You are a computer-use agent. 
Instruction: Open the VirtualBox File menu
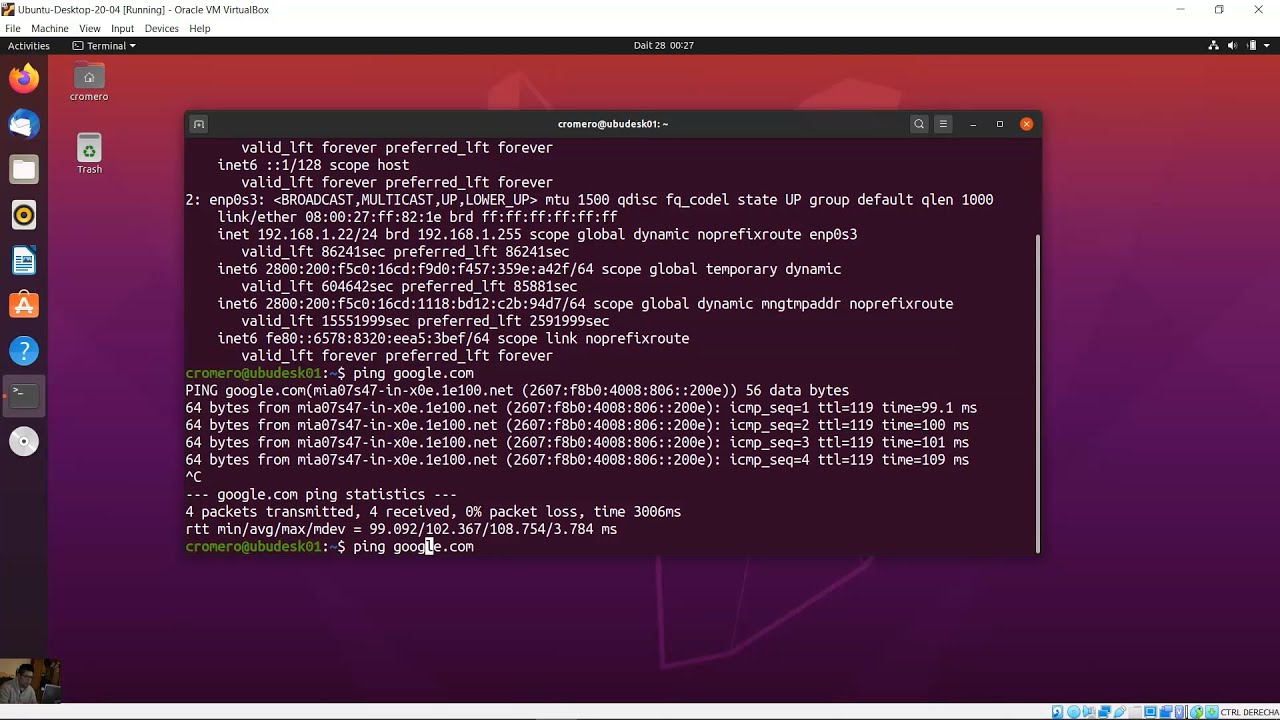pyautogui.click(x=12, y=28)
